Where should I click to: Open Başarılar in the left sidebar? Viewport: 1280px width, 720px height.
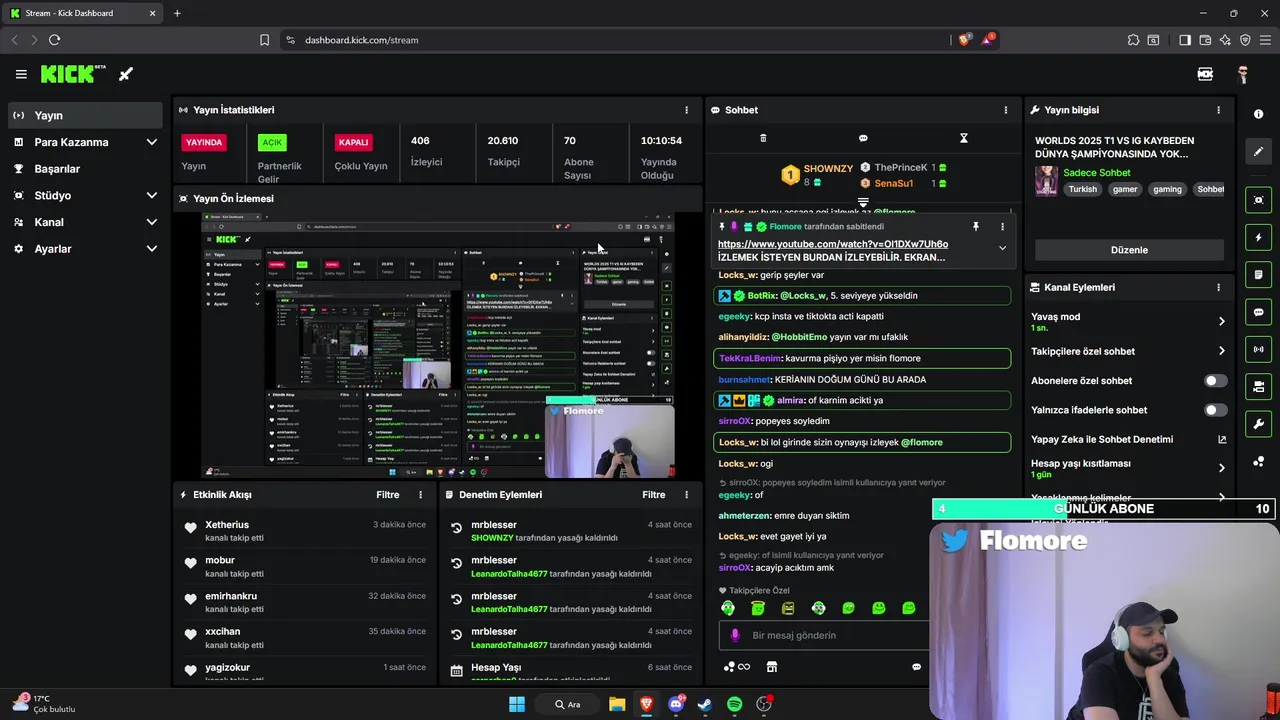[x=84, y=169]
